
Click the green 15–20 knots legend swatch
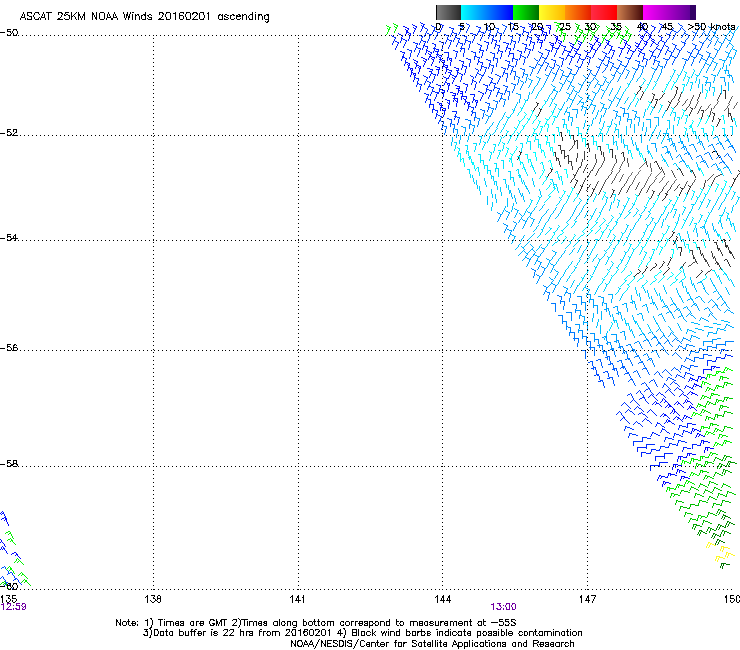point(526,12)
